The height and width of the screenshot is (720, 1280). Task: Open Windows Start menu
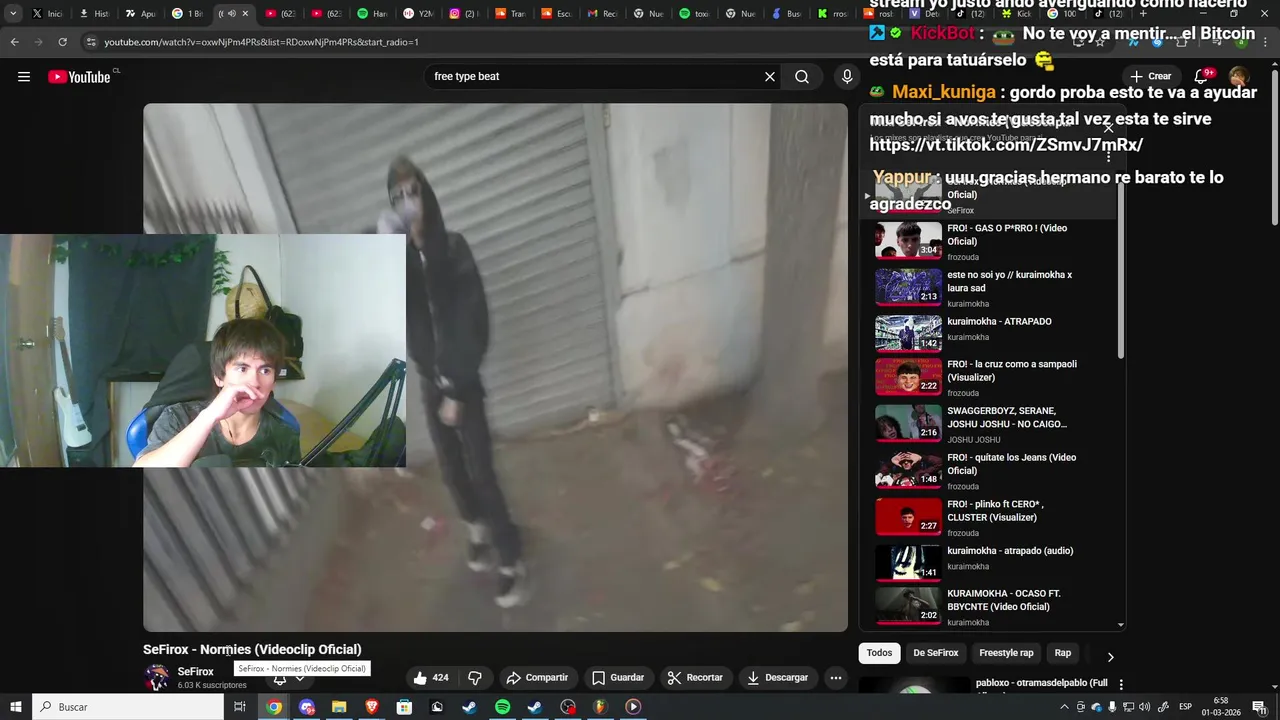(x=16, y=707)
